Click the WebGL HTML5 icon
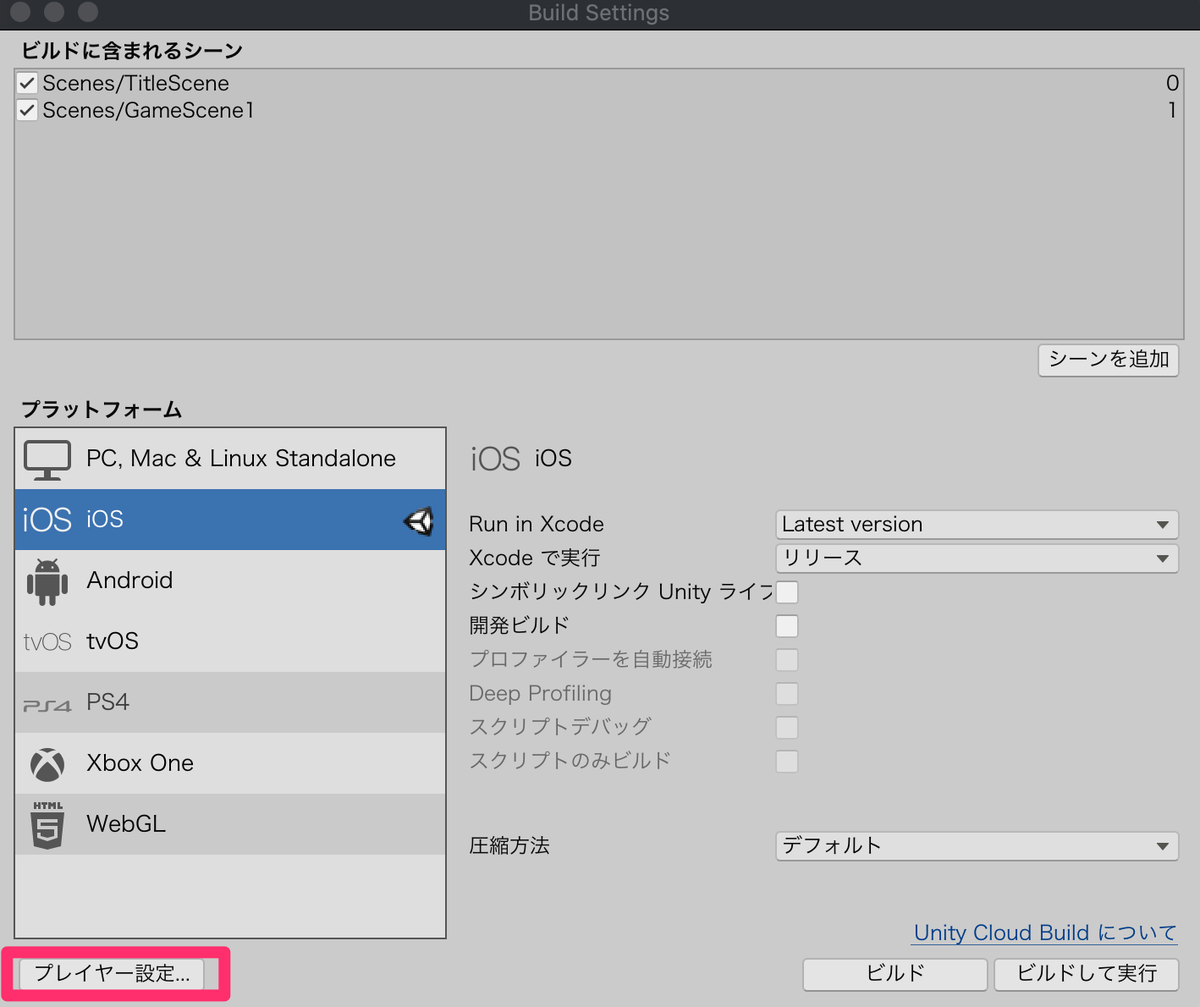The height and width of the screenshot is (1007, 1200). coord(47,825)
